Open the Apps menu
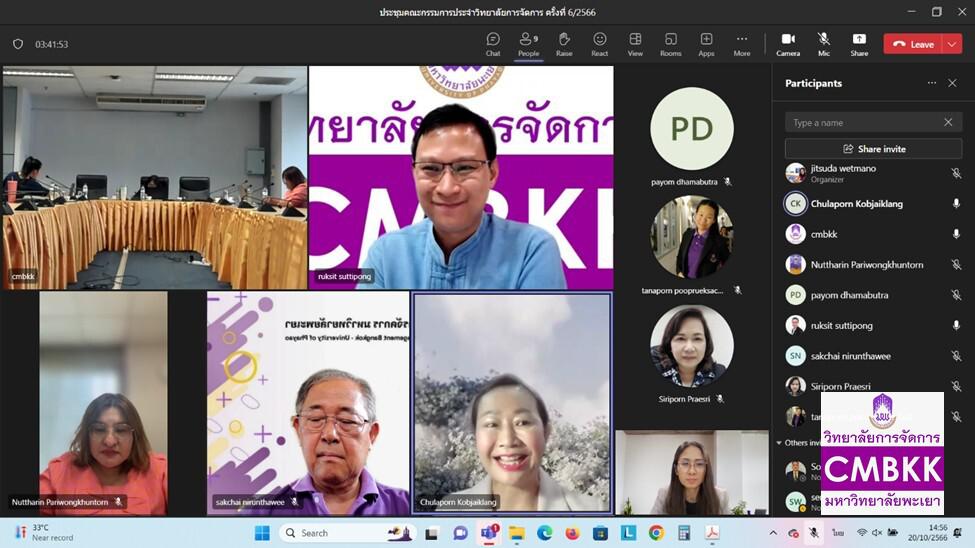The height and width of the screenshot is (548, 975). [706, 44]
